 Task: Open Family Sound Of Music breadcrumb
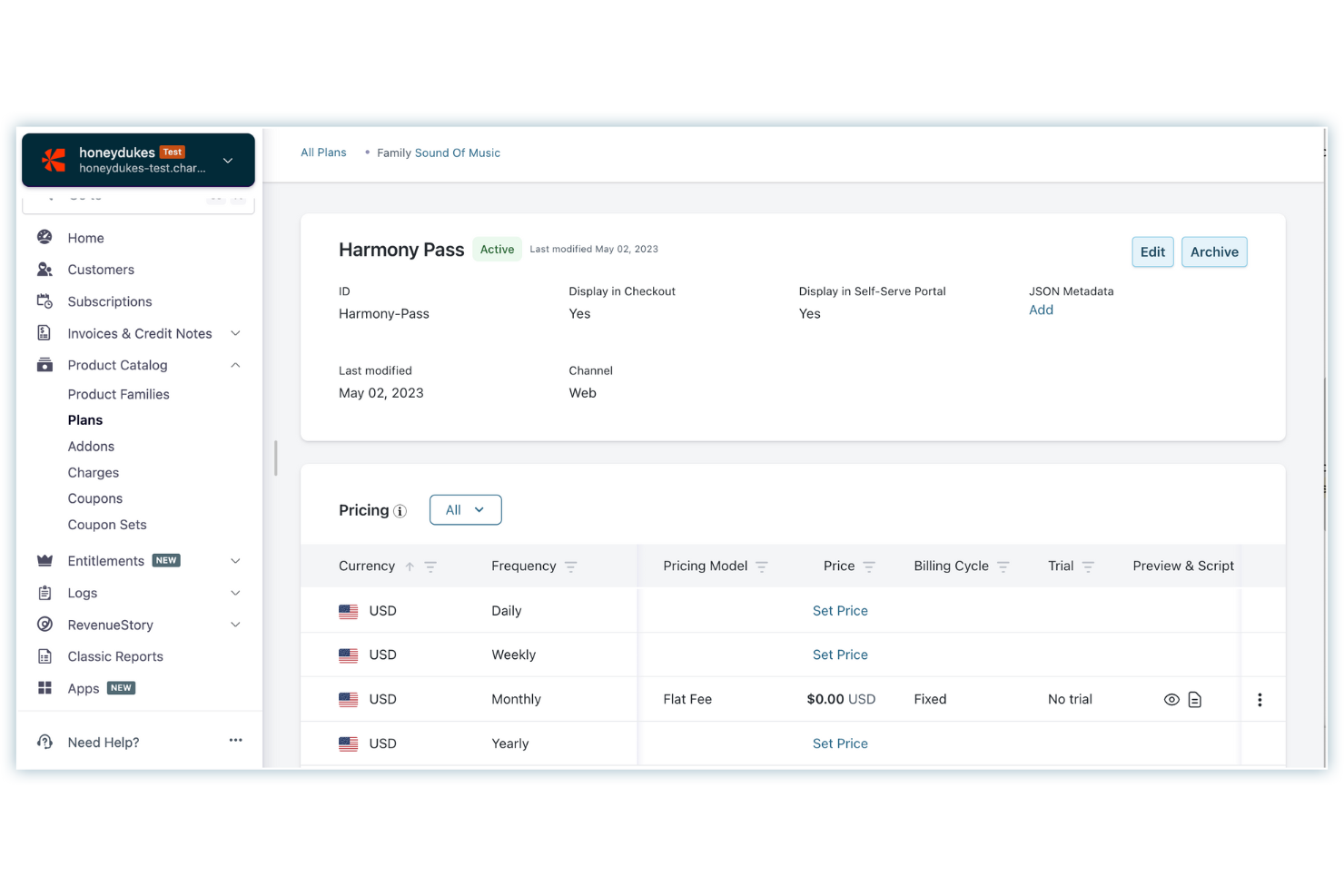click(x=439, y=153)
